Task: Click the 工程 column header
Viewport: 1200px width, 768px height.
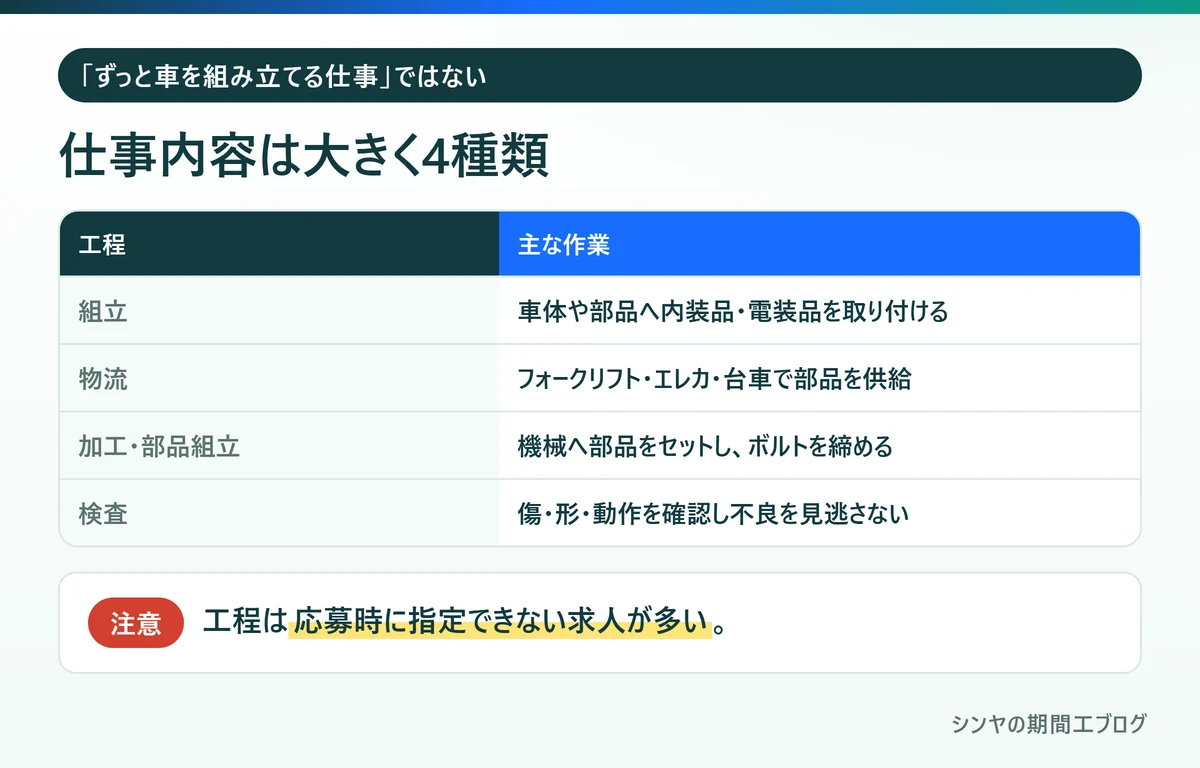Action: (279, 244)
